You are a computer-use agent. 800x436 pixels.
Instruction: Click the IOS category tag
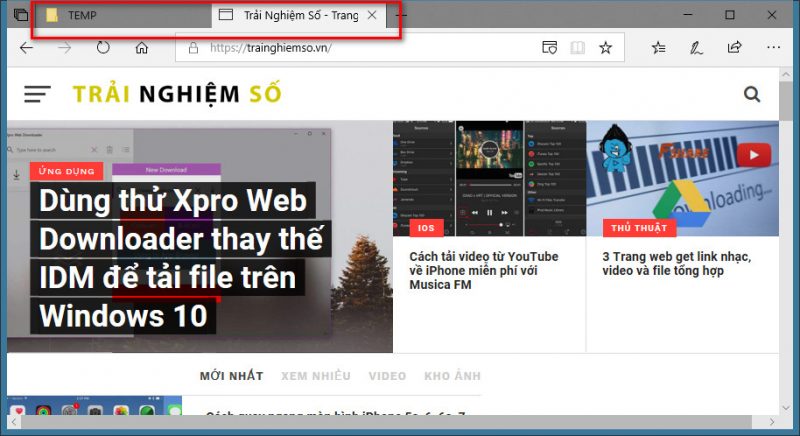426,228
